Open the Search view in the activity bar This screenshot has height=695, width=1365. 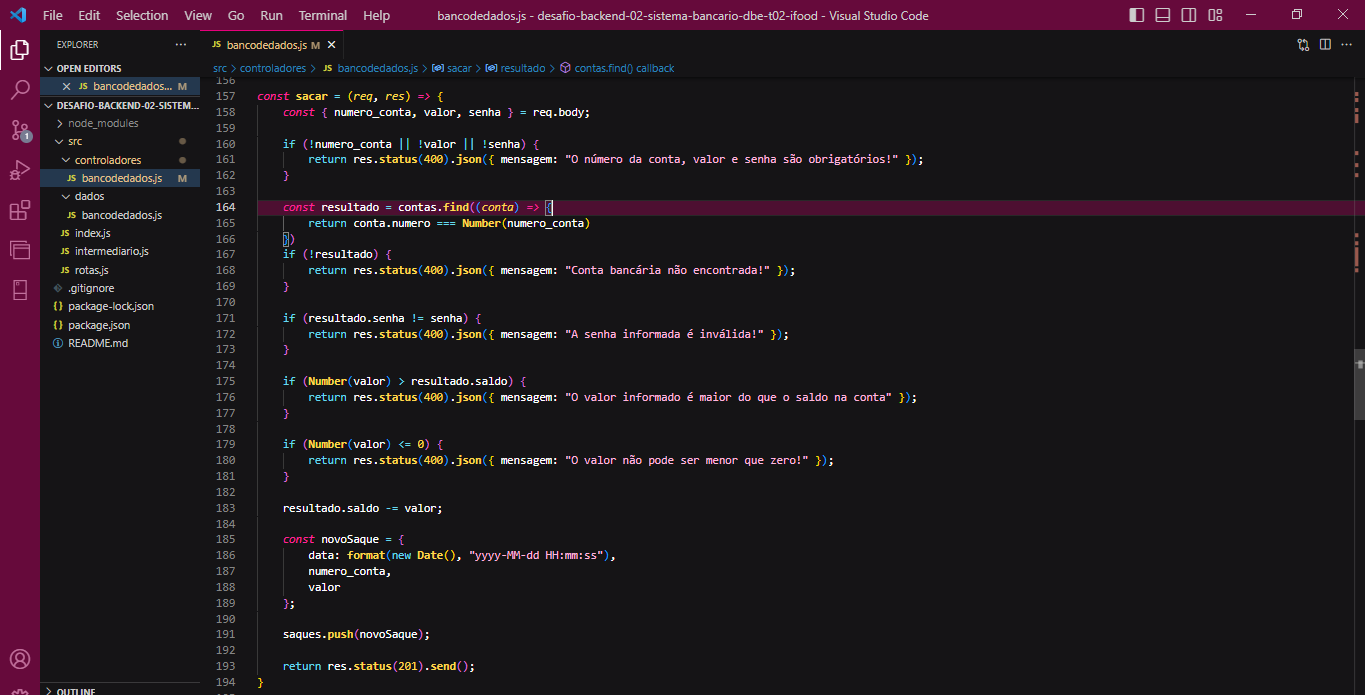pos(19,90)
